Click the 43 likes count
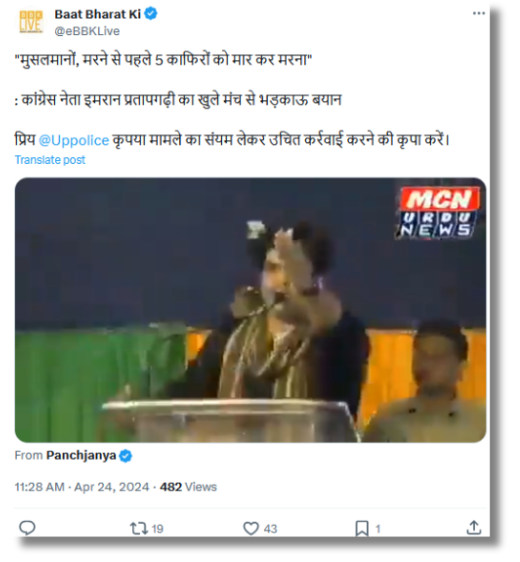Image resolution: width=520 pixels, height=562 pixels. (271, 529)
